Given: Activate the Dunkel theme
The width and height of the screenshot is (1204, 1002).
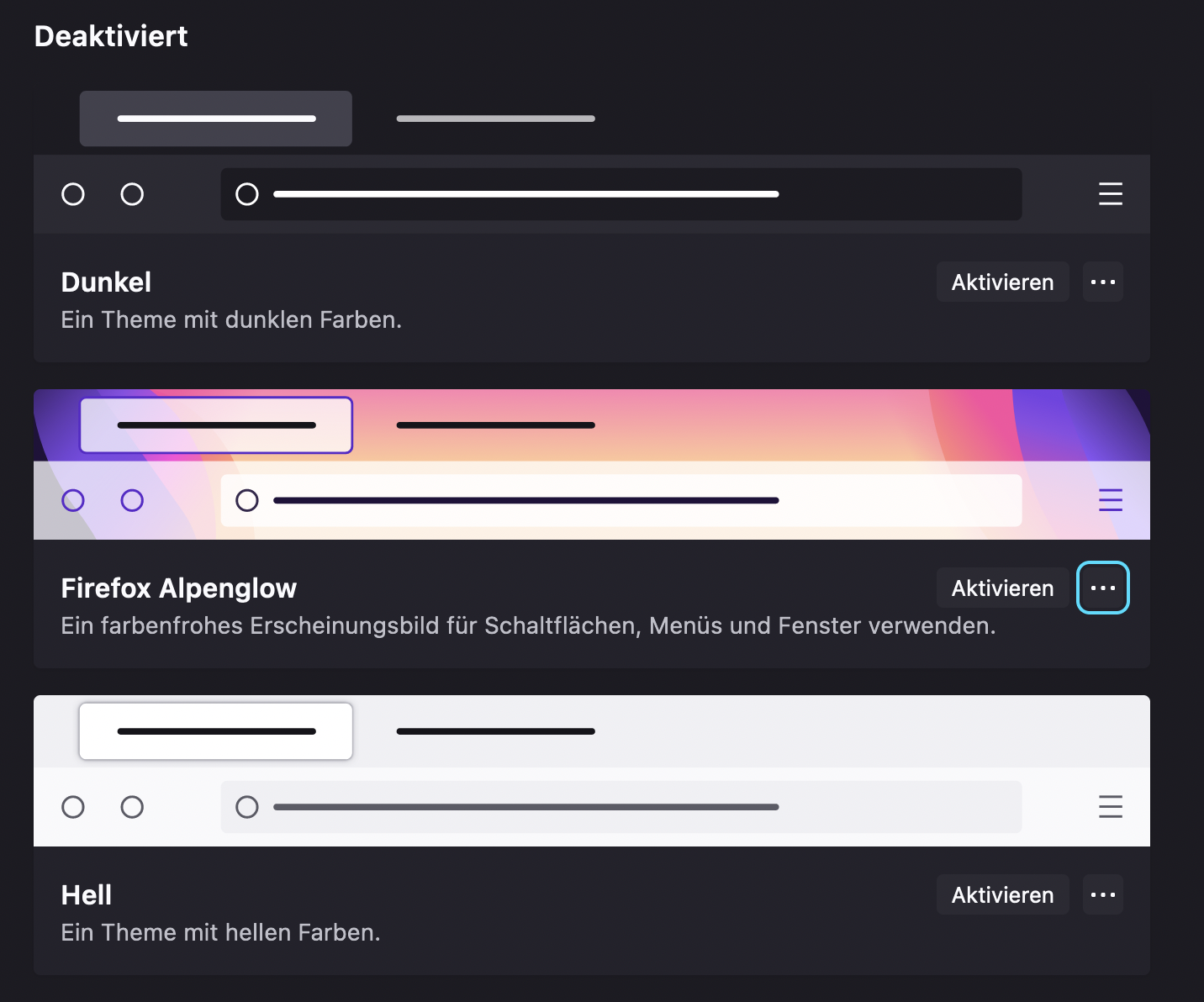Looking at the screenshot, I should pos(1002,282).
